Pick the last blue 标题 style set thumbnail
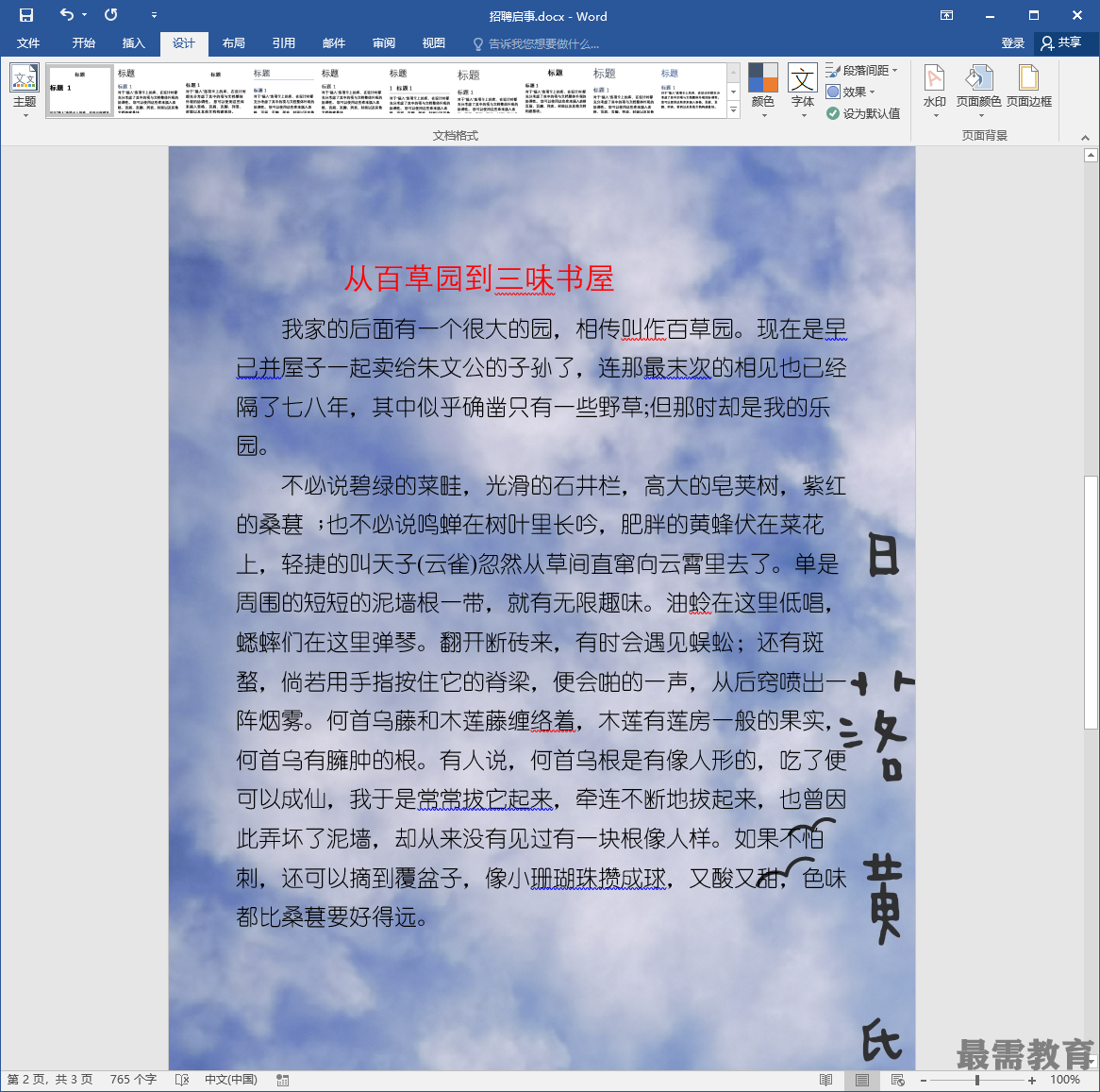Viewport: 1100px width, 1092px height. coord(691,91)
